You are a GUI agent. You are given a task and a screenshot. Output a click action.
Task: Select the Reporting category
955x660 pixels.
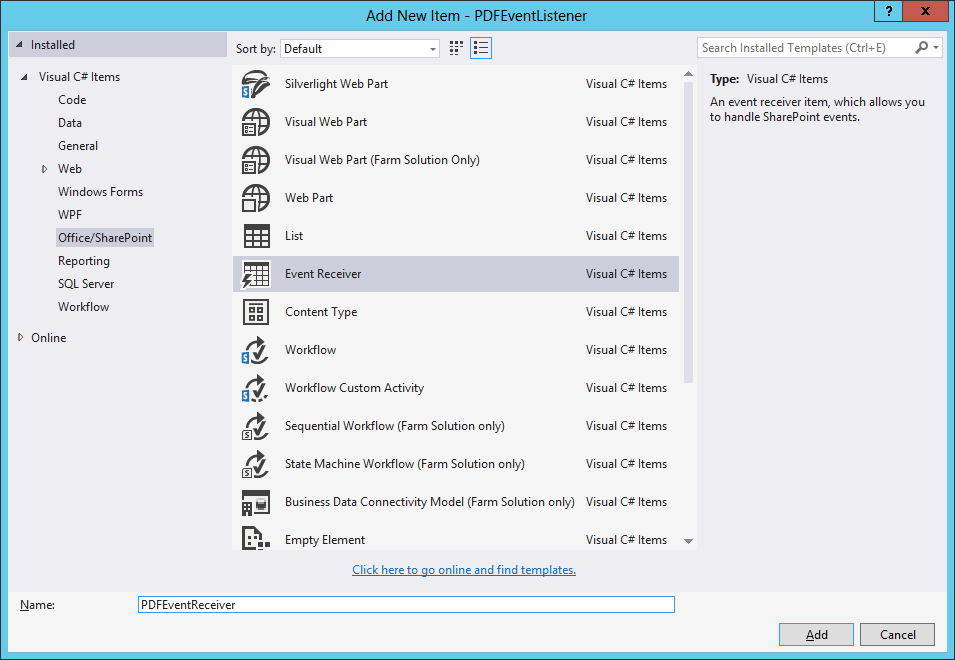click(x=84, y=261)
